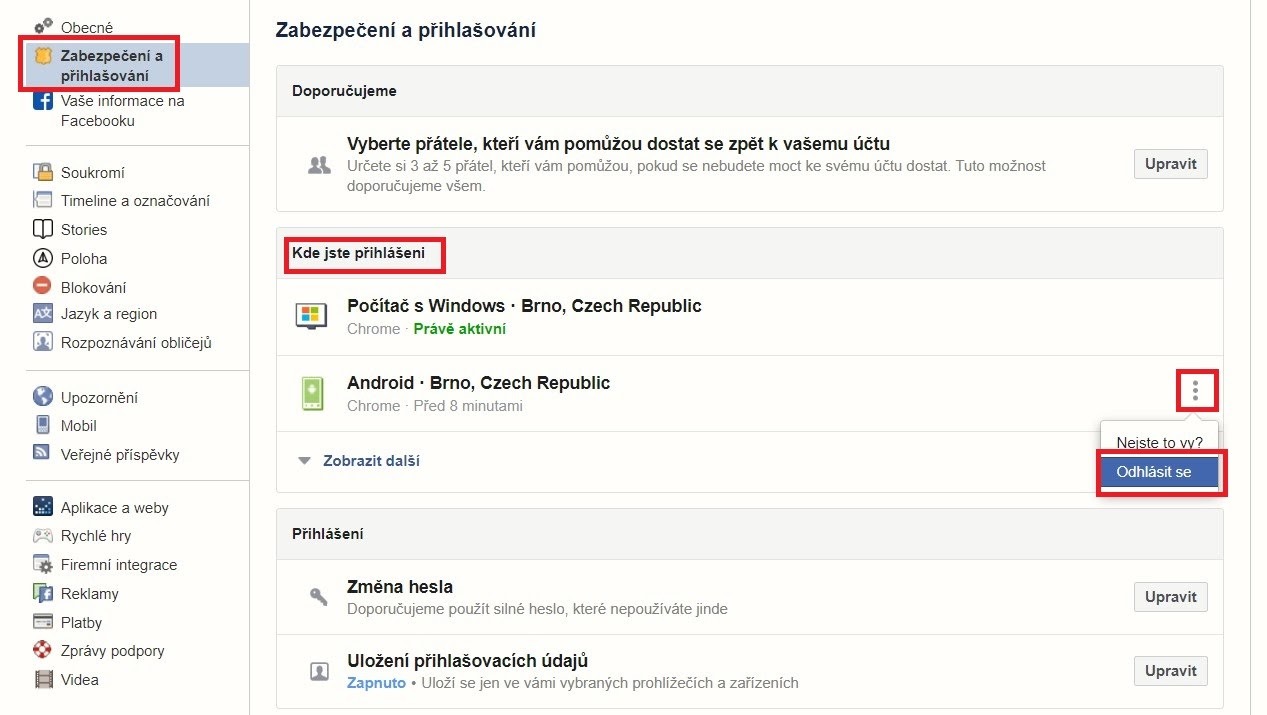
Task: Click the Přihlášení section header
Action: (x=328, y=534)
